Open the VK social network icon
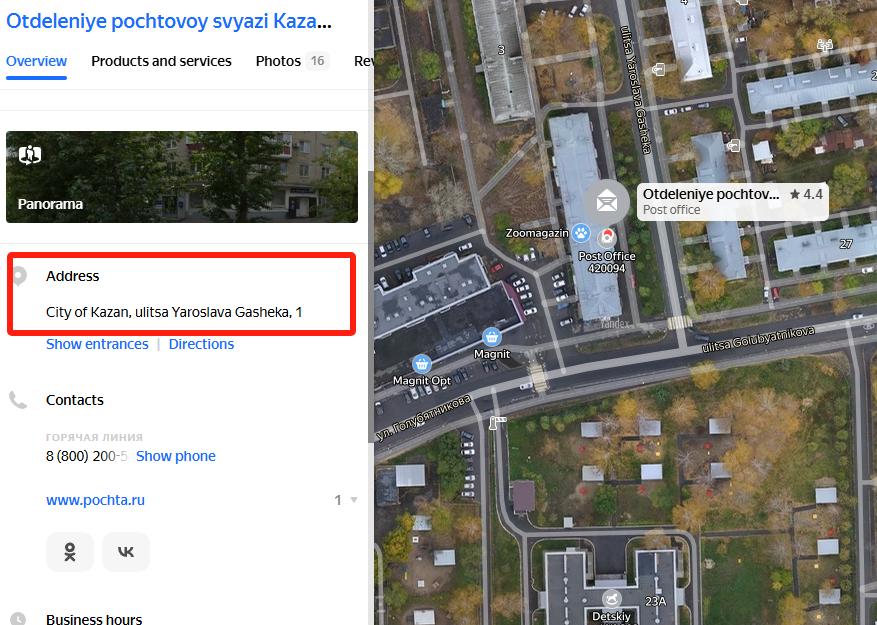 126,552
